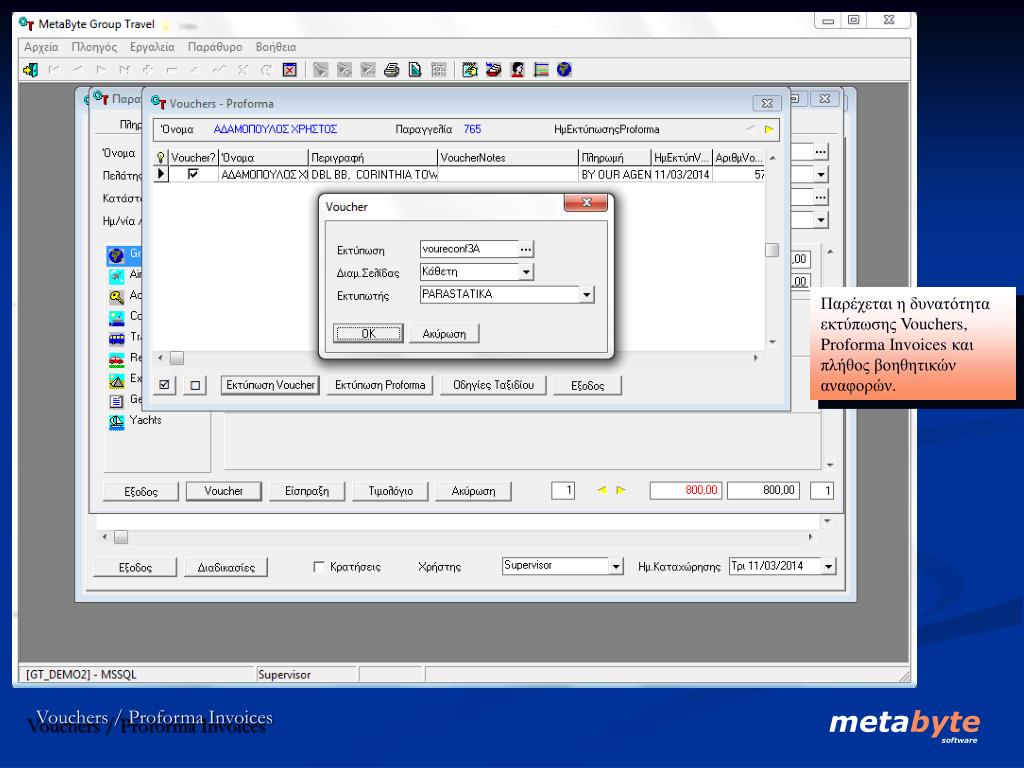
Task: Open the Εργαλεία menu
Action: pos(152,47)
